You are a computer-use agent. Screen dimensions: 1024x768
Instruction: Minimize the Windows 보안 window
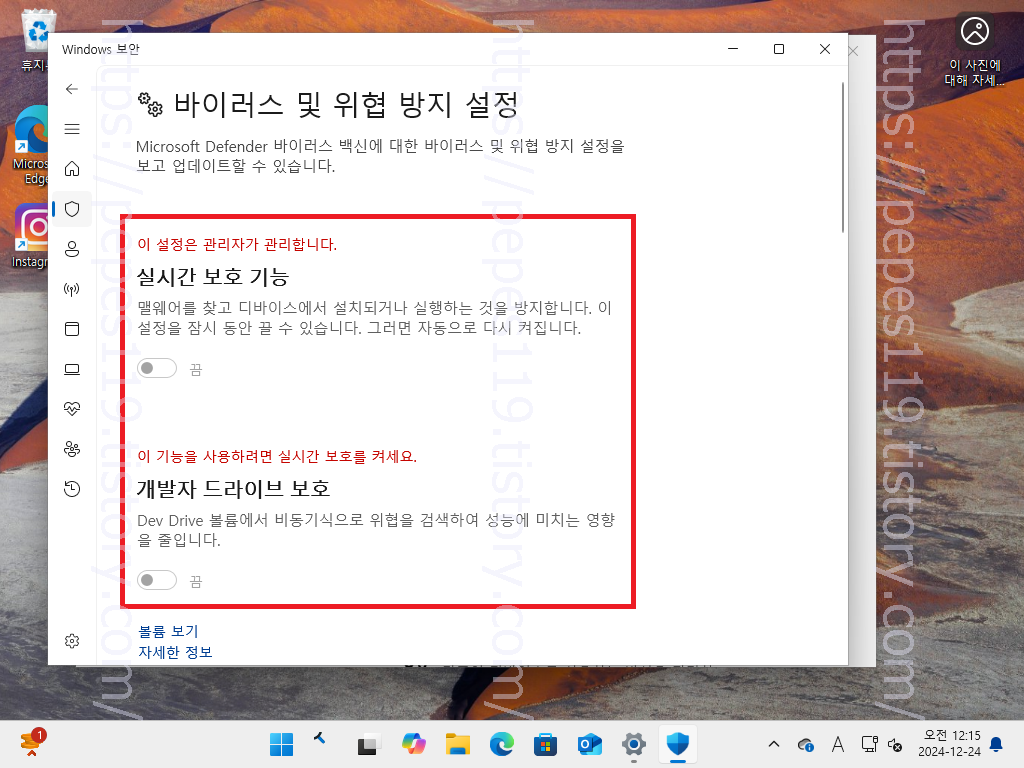[733, 49]
